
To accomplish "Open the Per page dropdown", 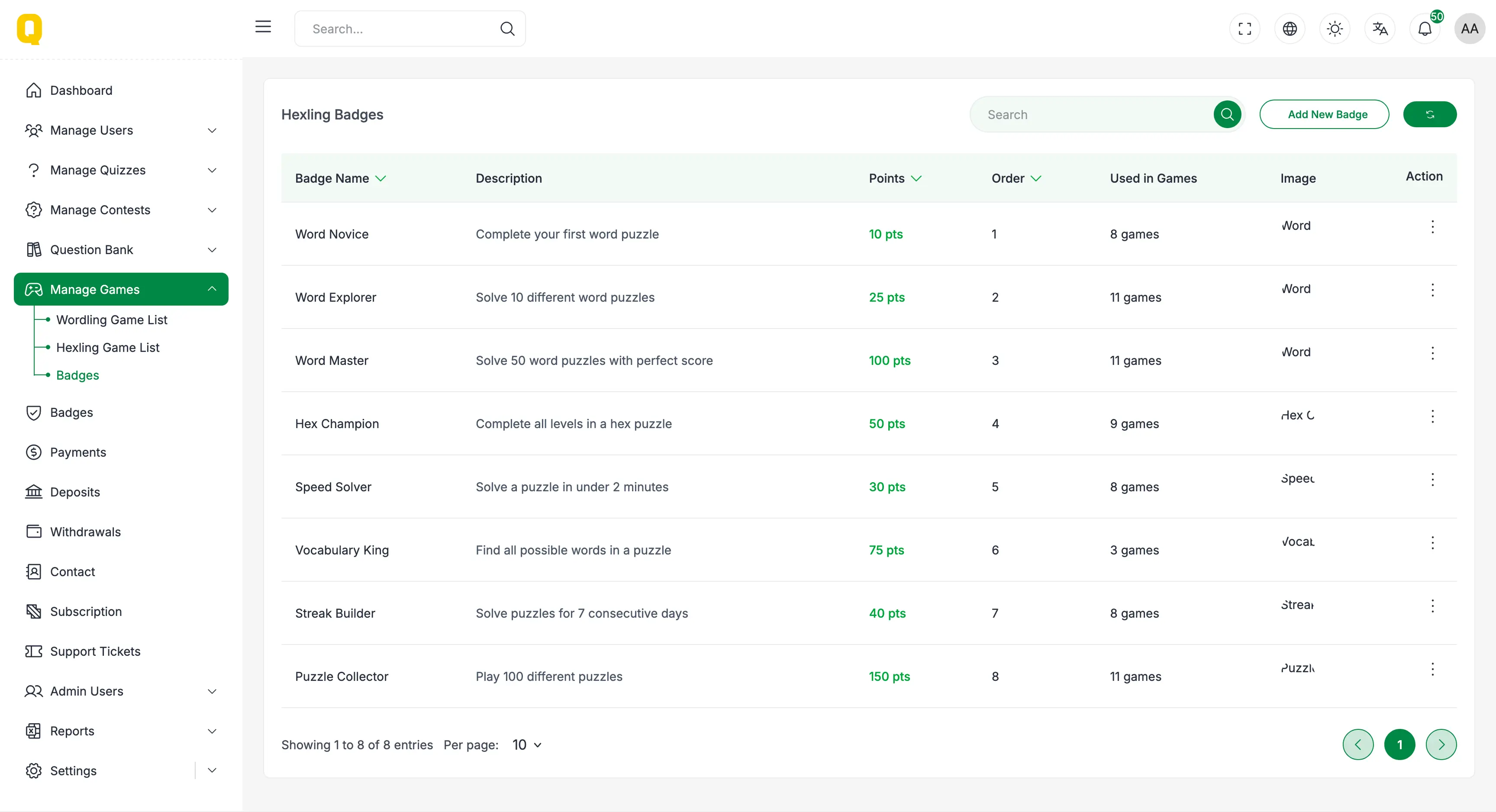I will pos(527,744).
